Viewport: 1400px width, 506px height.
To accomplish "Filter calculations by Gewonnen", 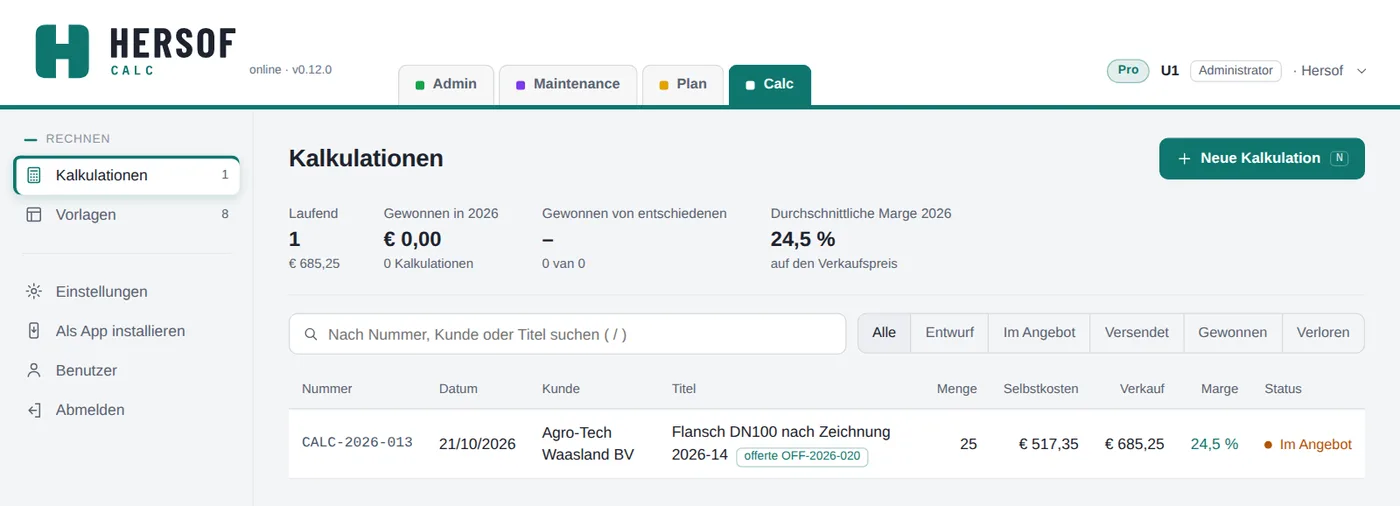I will 1232,333.
